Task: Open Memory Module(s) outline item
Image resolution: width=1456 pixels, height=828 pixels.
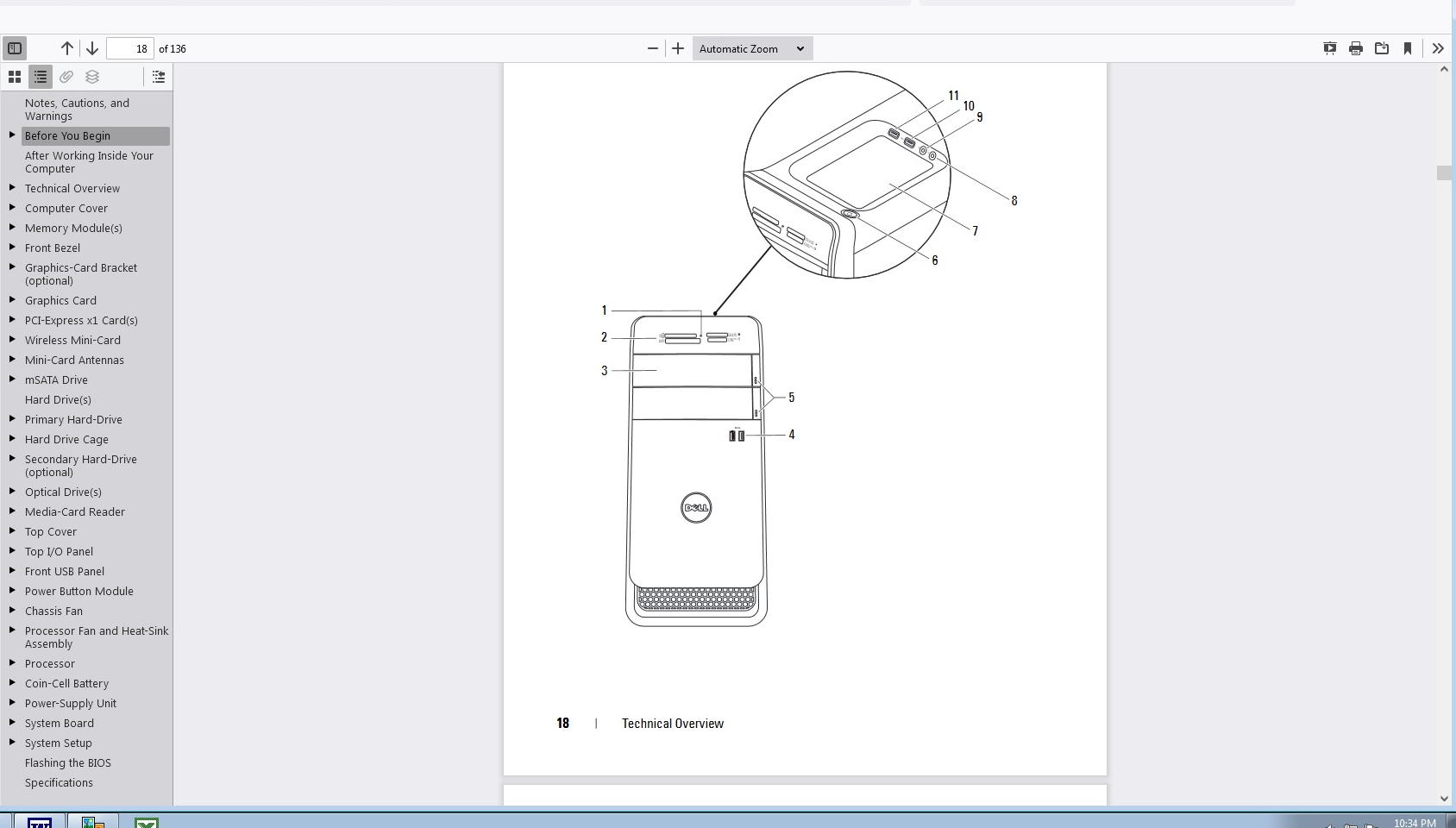Action: pos(73,228)
